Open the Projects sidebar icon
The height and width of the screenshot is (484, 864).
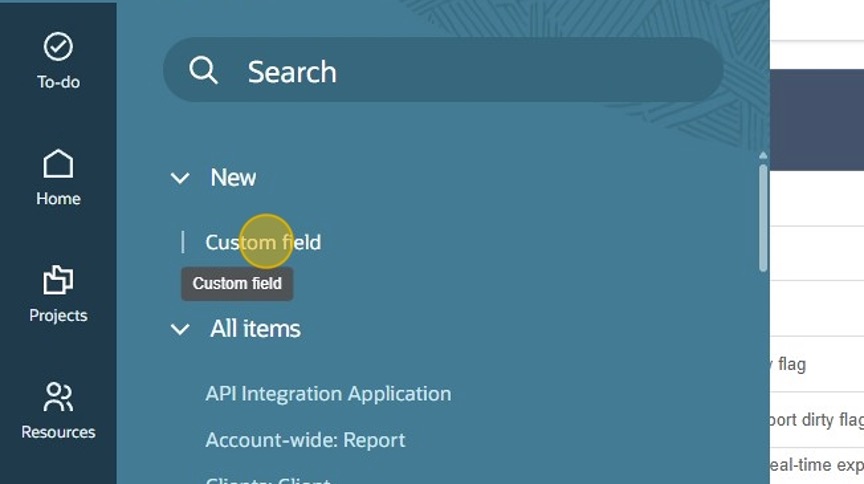click(x=58, y=281)
